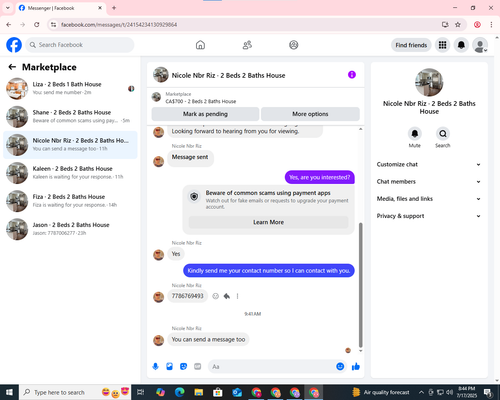Open the shield icon in scam warning
The height and width of the screenshot is (400, 500).
coord(194,196)
